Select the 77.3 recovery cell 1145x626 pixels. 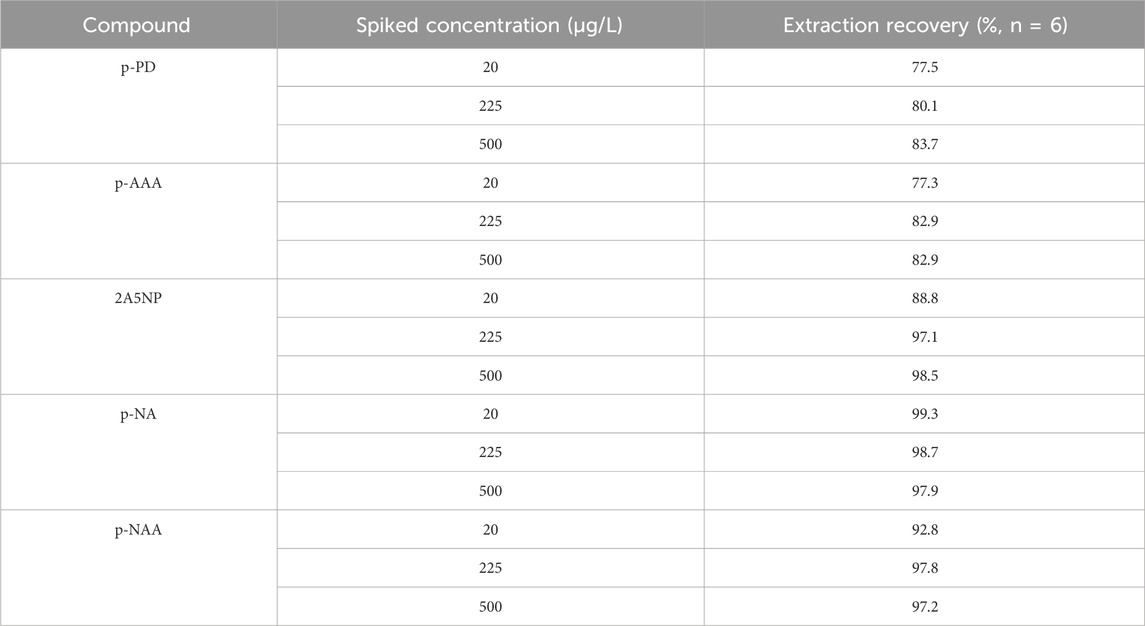tap(924, 183)
